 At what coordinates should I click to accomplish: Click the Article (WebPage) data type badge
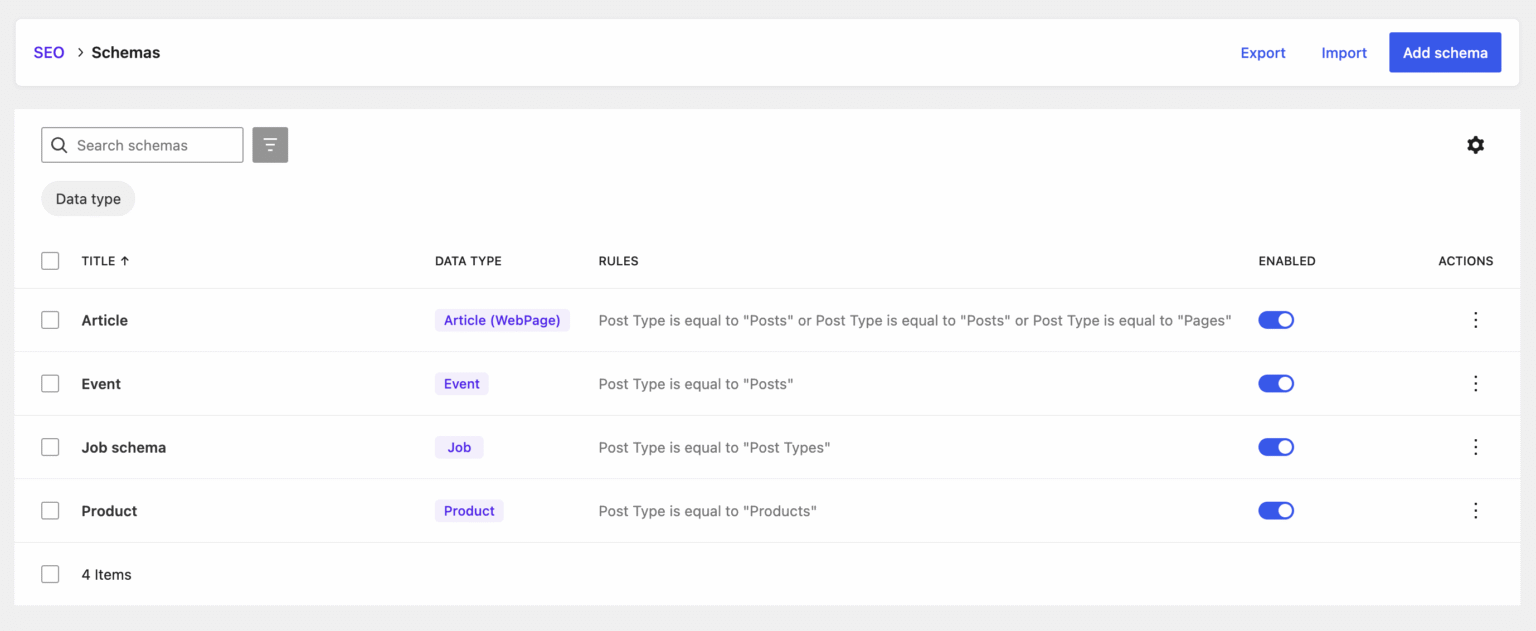pos(502,320)
